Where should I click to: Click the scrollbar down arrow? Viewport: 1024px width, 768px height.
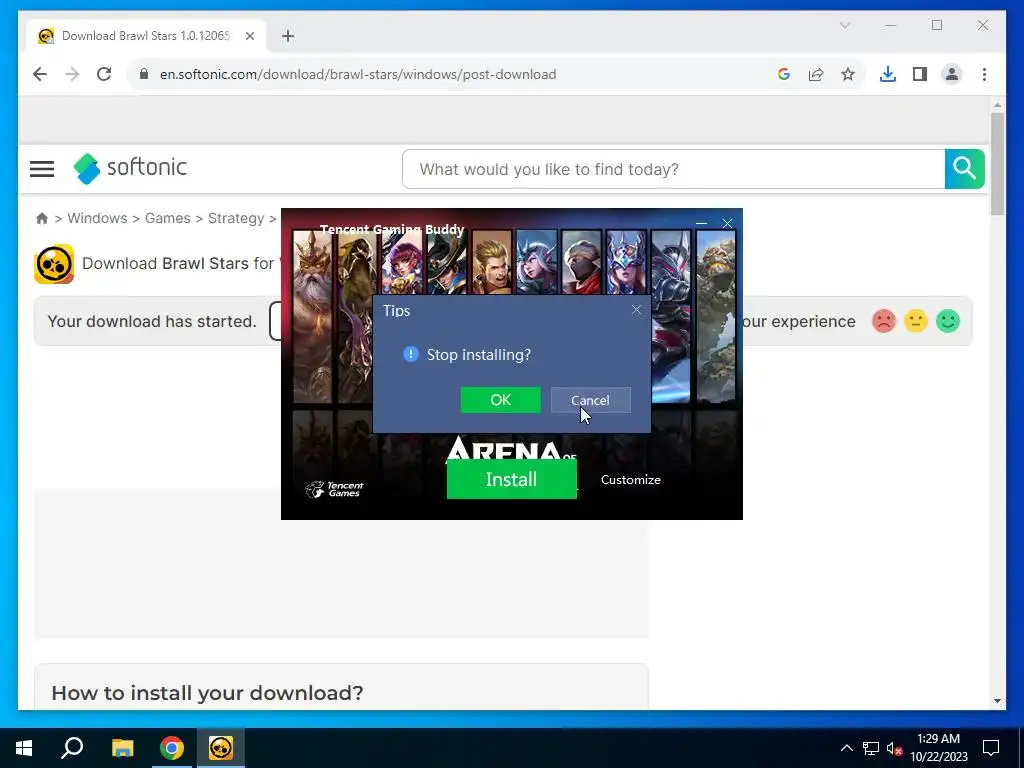tap(997, 701)
